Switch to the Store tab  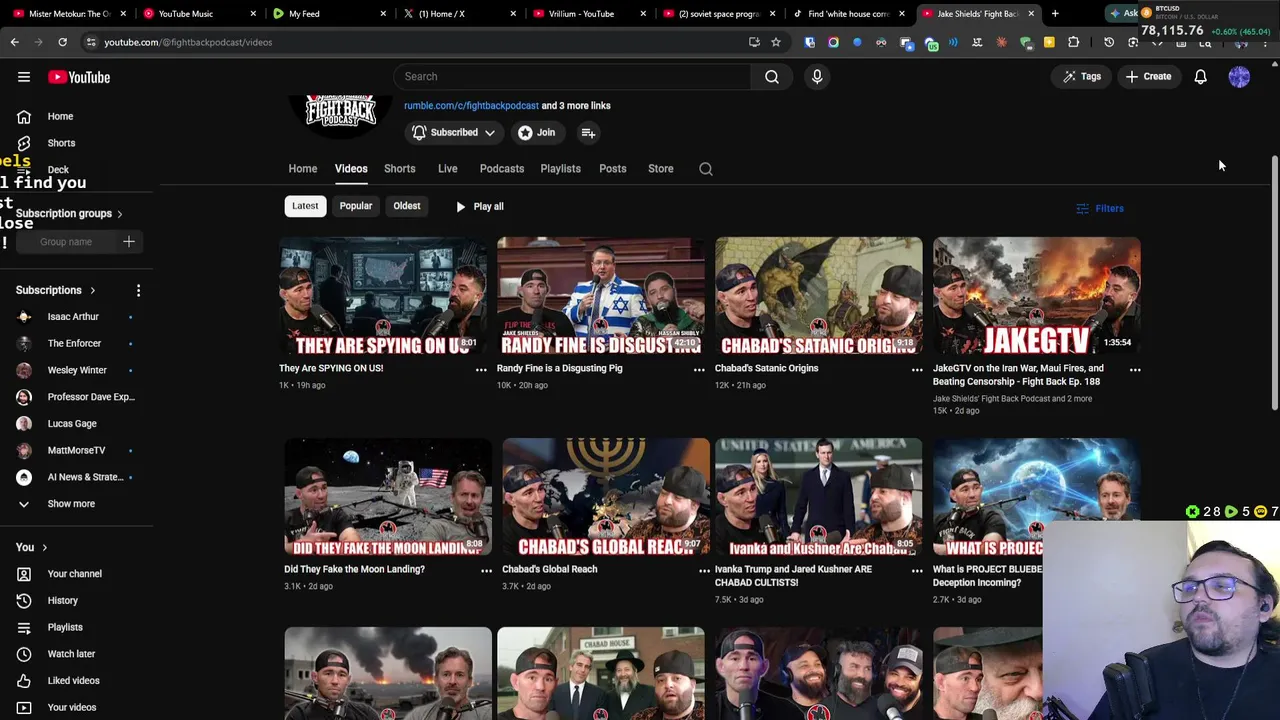(660, 169)
